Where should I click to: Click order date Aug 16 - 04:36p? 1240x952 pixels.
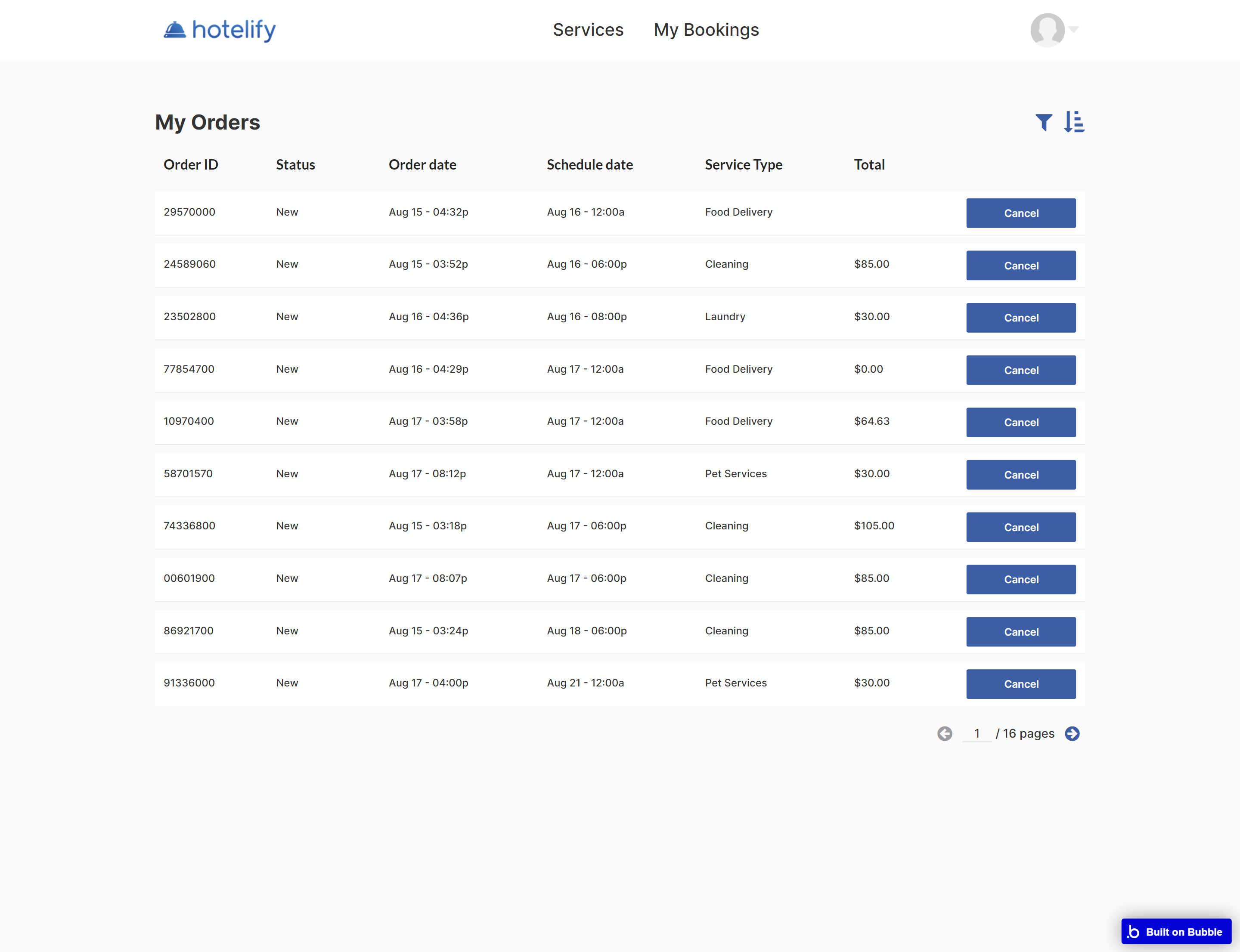[x=429, y=317]
